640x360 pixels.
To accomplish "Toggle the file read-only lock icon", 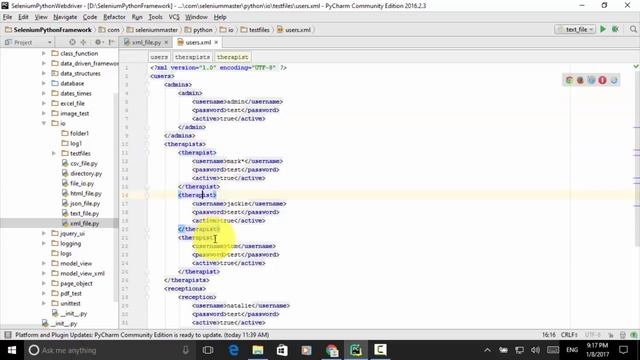I will click(611, 335).
